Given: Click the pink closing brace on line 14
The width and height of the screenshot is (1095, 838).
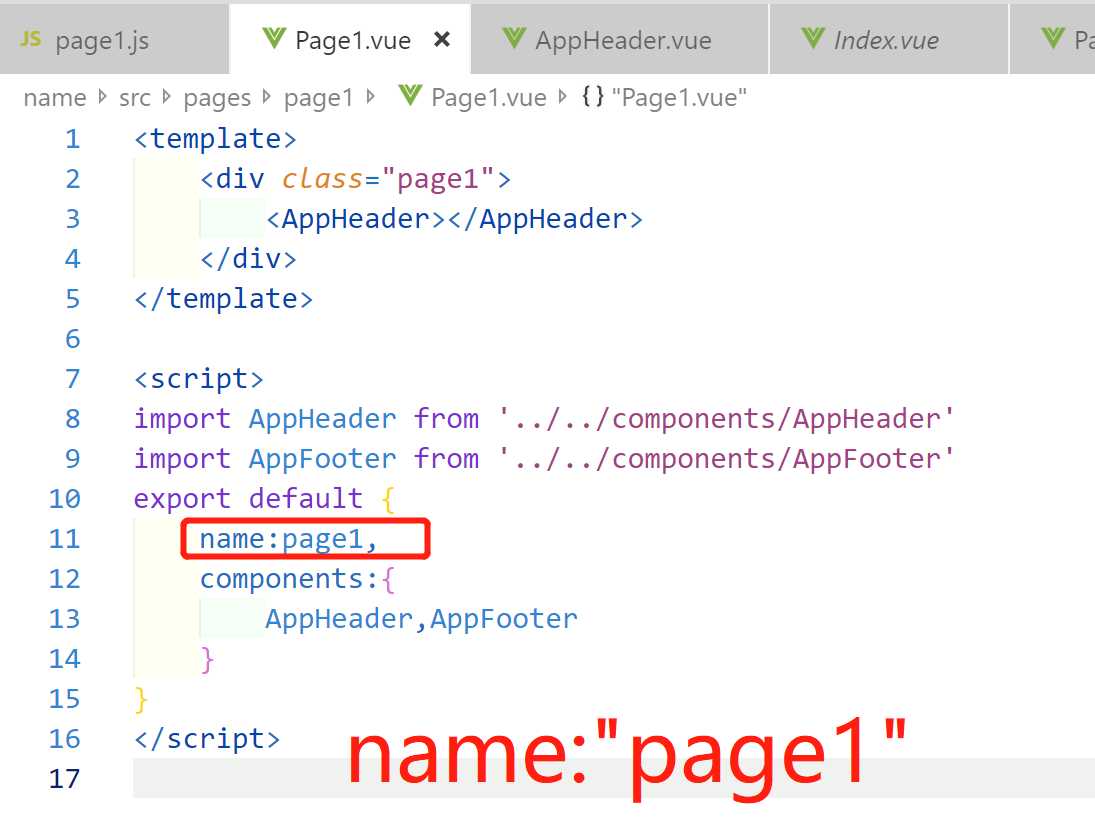Looking at the screenshot, I should click(207, 659).
